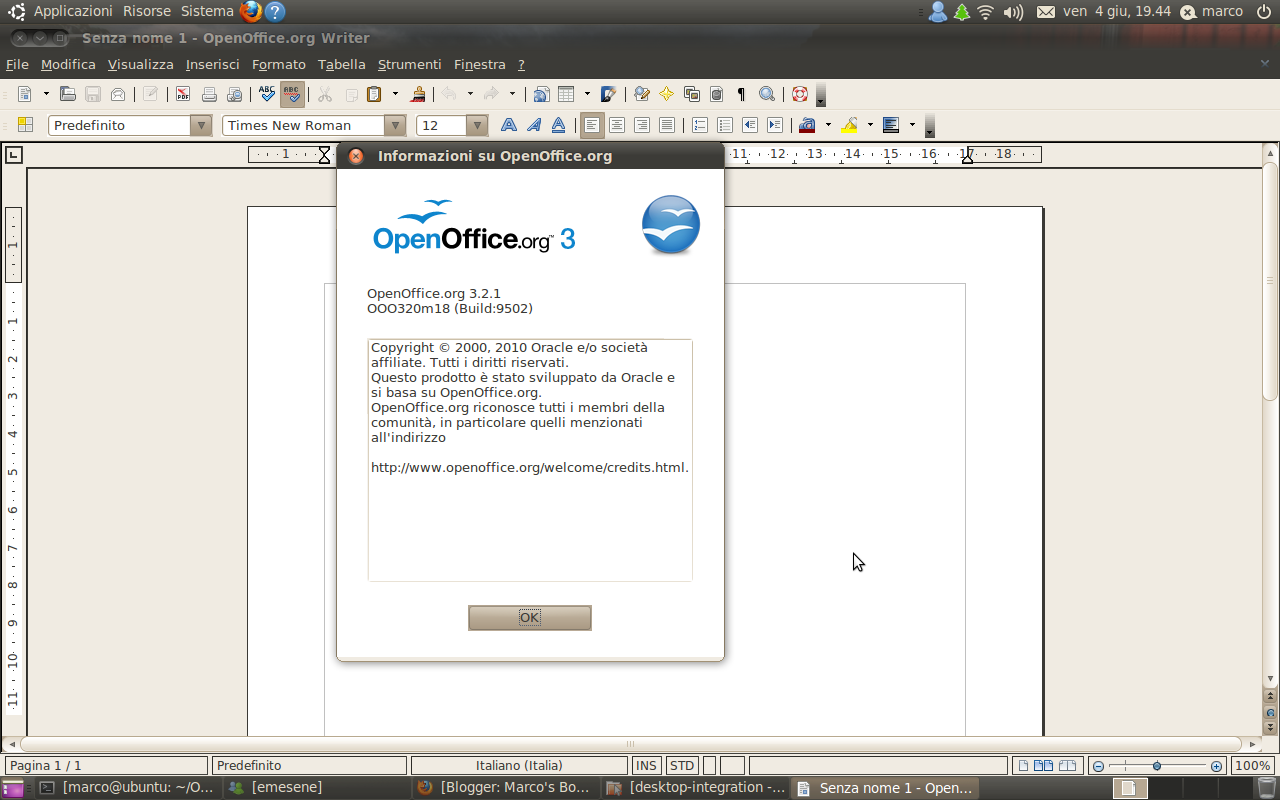
Task: Click the Undo arrow icon
Action: pyautogui.click(x=450, y=94)
